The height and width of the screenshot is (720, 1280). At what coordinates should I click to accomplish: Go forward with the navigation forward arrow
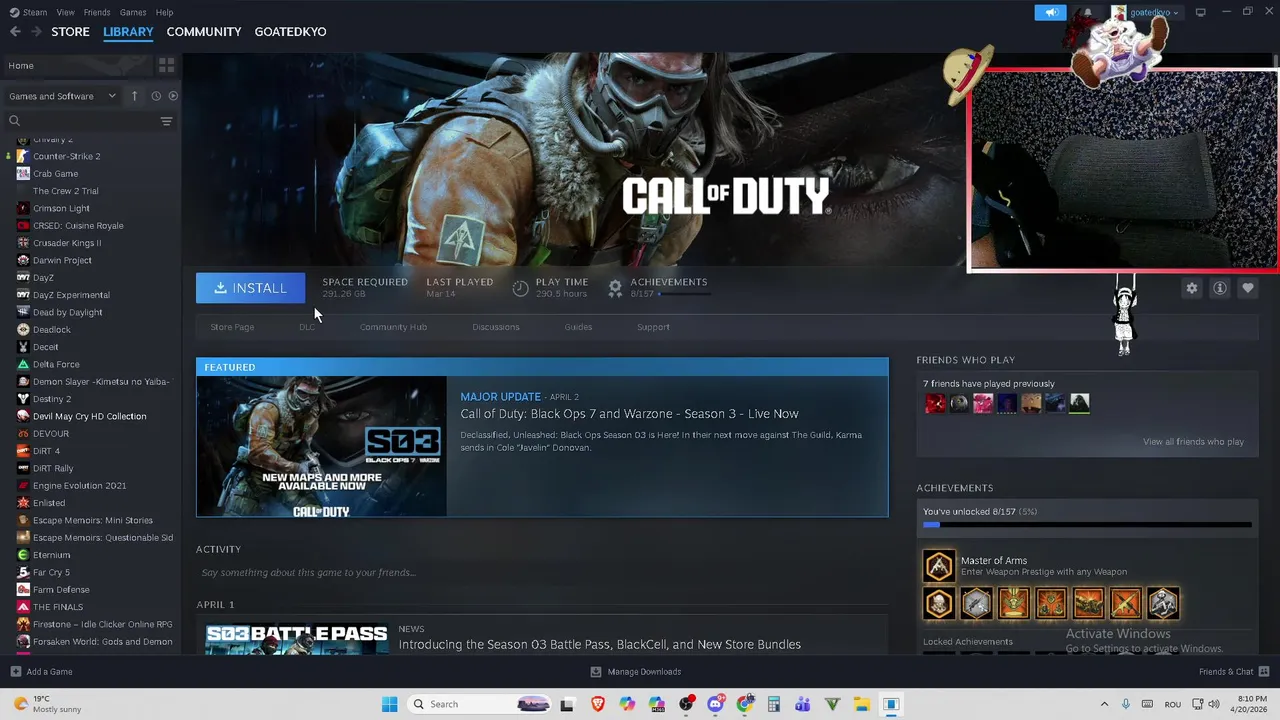coord(36,32)
